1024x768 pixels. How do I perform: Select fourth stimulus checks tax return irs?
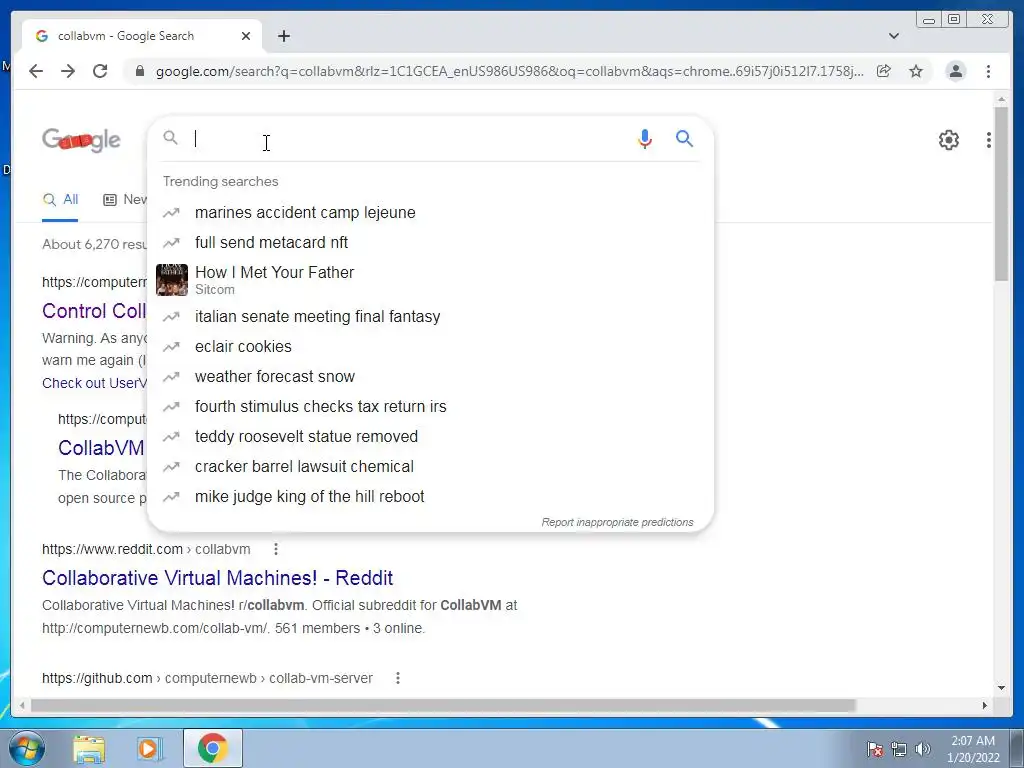(430, 407)
